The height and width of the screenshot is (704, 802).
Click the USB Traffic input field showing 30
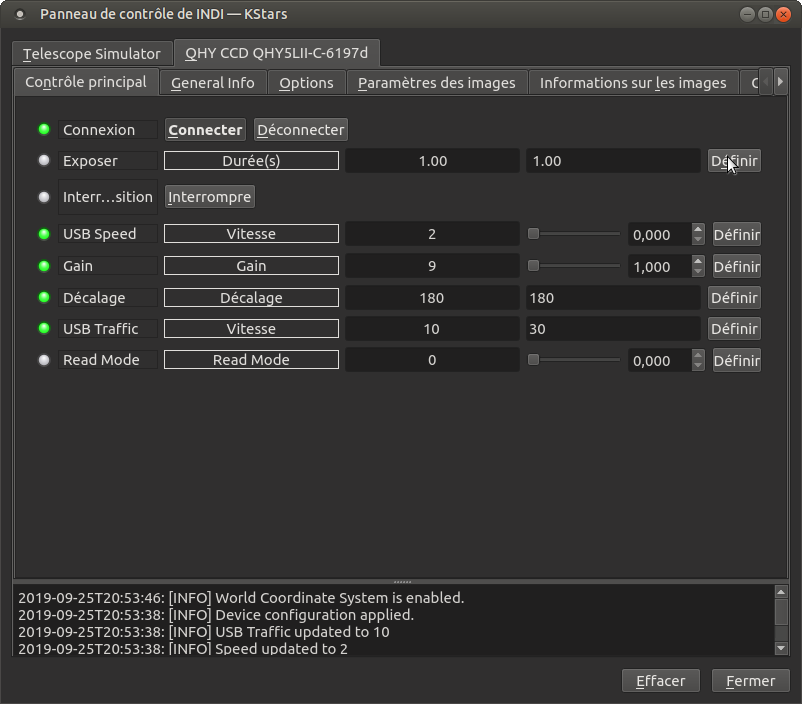(613, 329)
